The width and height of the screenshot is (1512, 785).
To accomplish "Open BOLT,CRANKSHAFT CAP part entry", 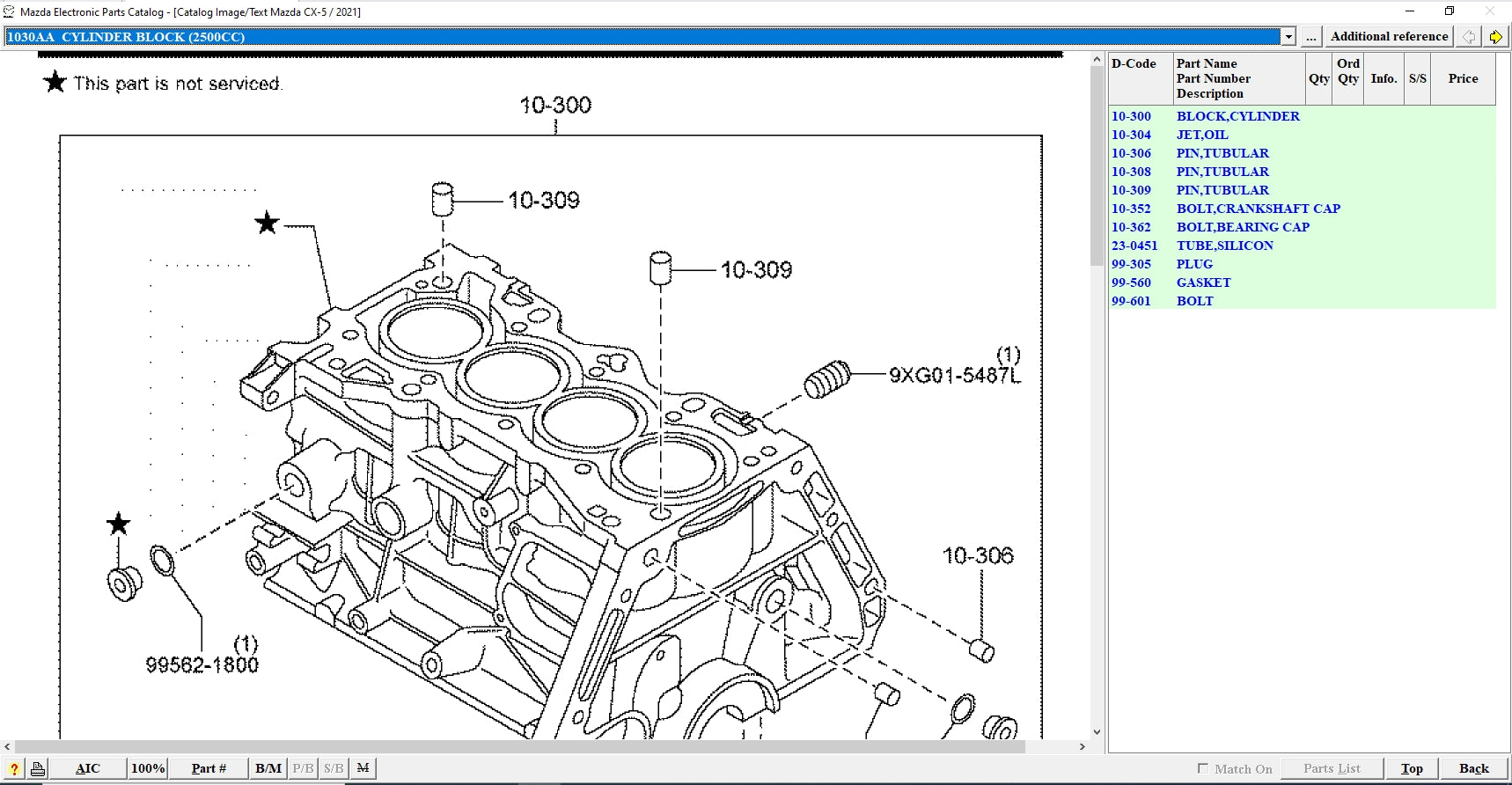I will tap(1258, 209).
